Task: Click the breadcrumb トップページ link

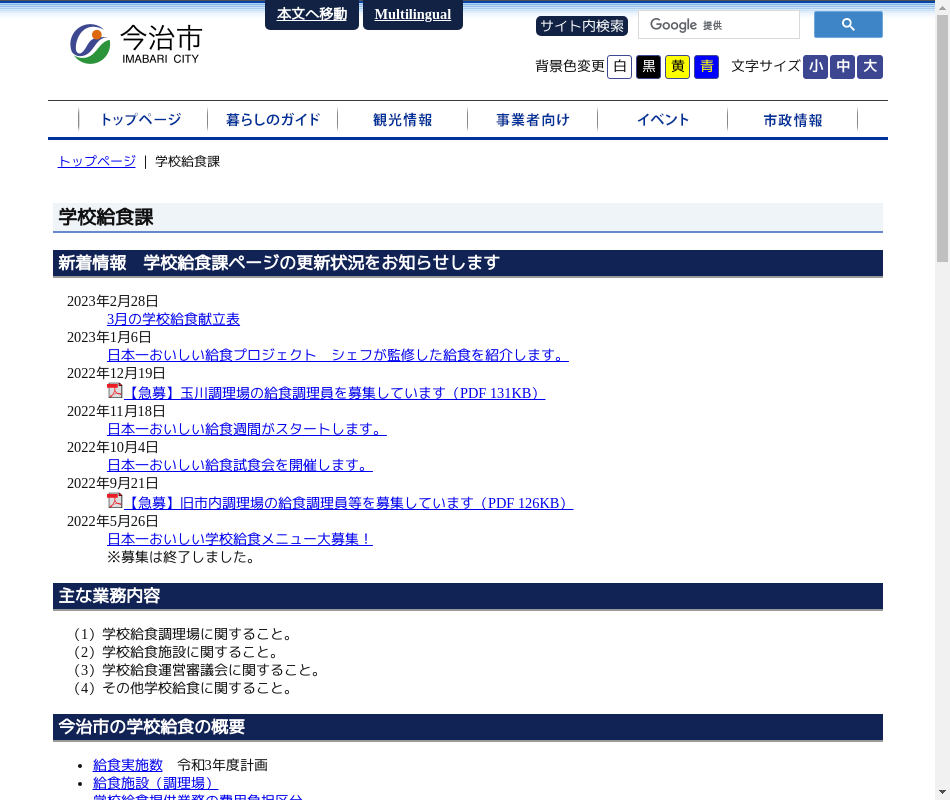Action: [96, 161]
